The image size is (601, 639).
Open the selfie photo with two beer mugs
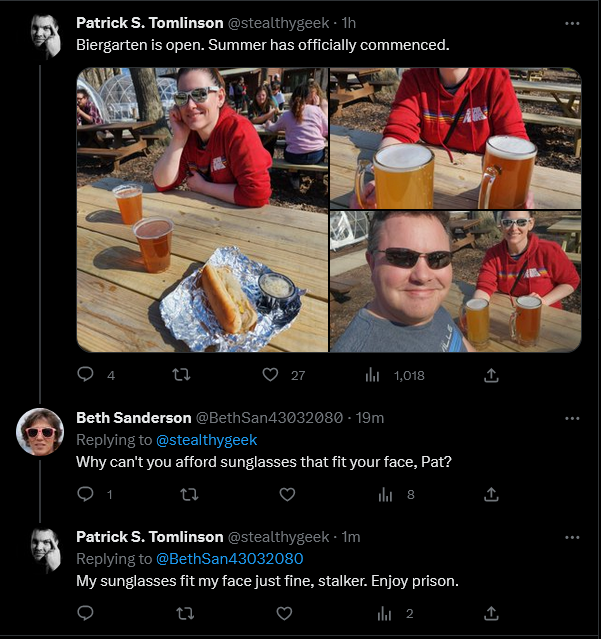(x=456, y=281)
